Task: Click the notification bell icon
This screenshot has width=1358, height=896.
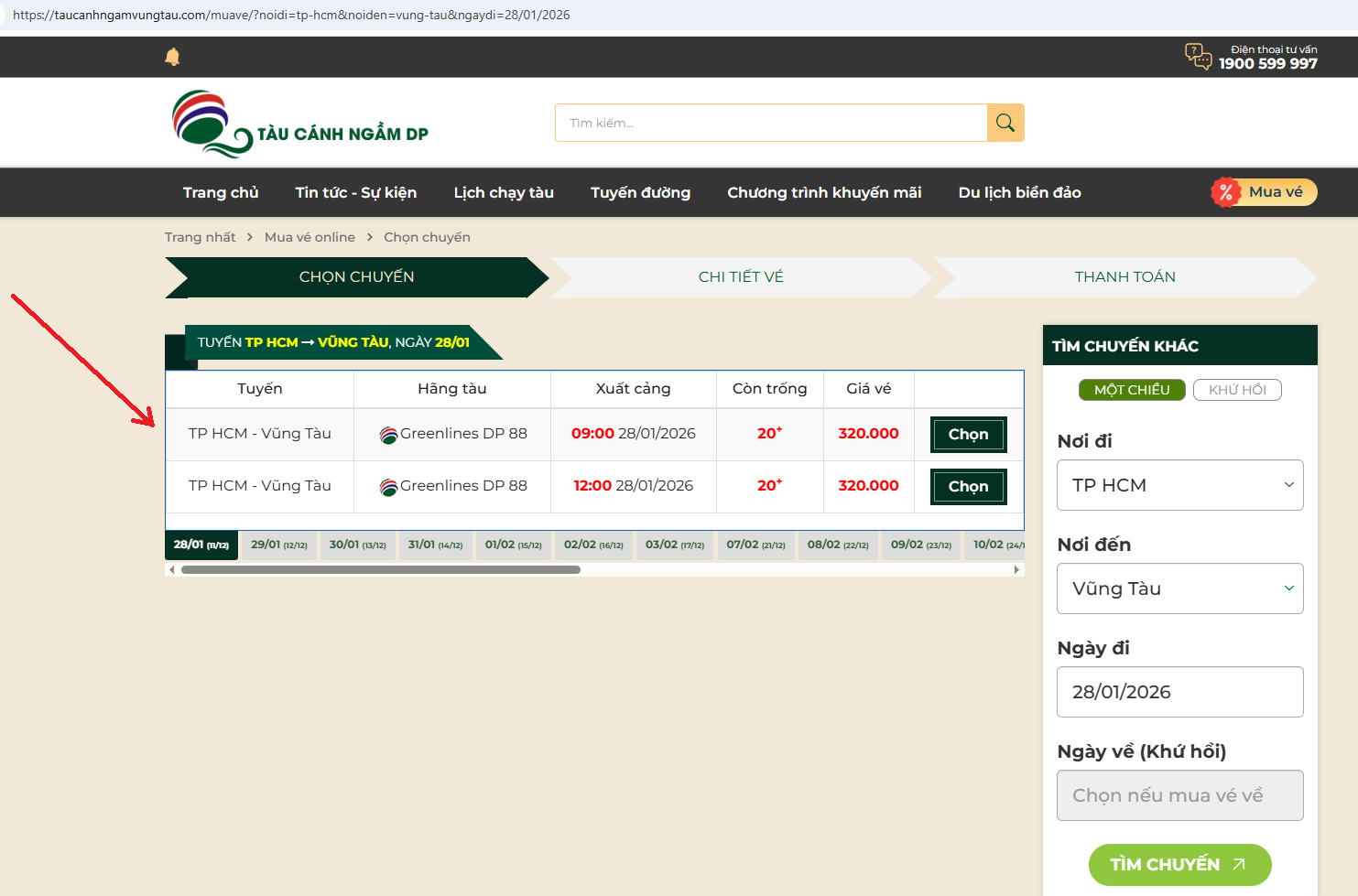Action: pos(172,57)
